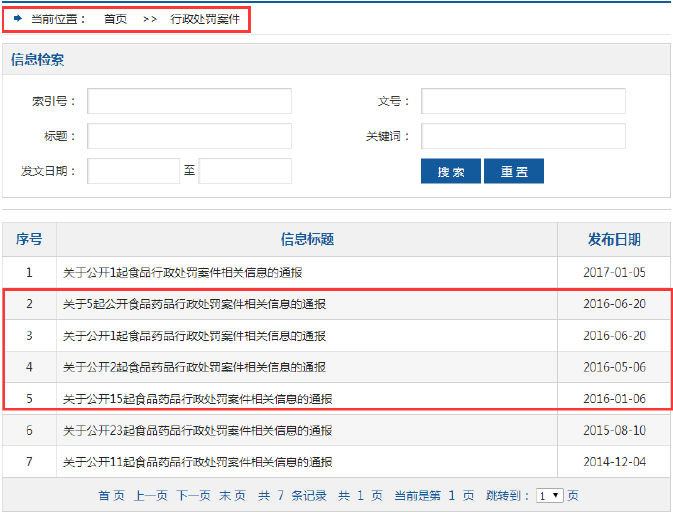The height and width of the screenshot is (512, 673).
Task: Click the 关键词 input field
Action: pyautogui.click(x=523, y=136)
